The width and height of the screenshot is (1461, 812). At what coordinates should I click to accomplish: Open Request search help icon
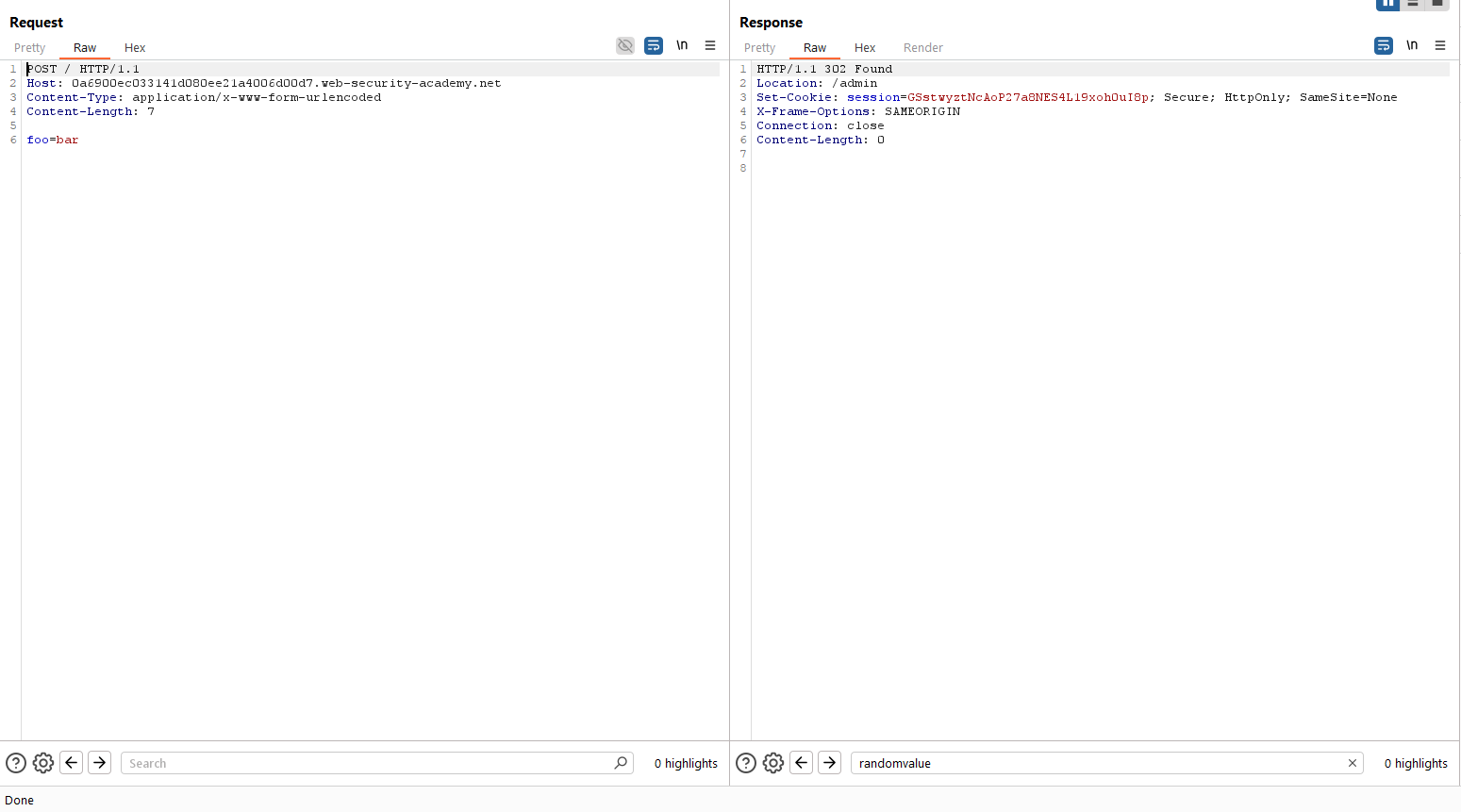[16, 763]
